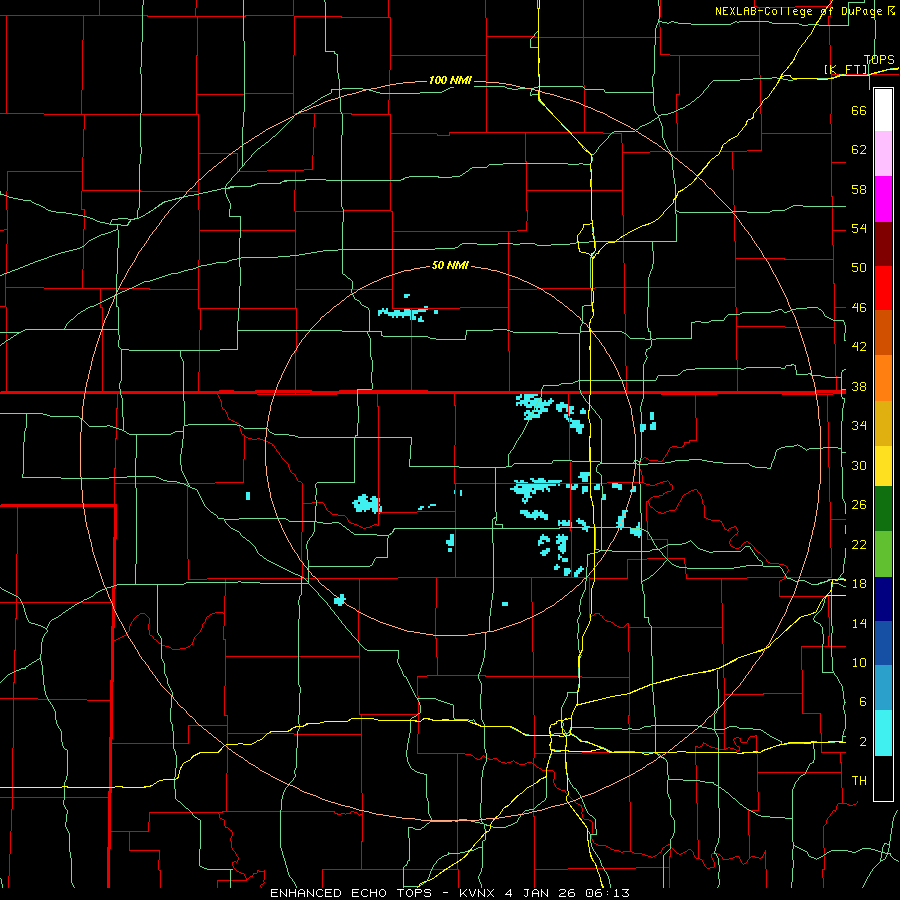
Task: Click the navy blue legend swatch
Action: pos(883,599)
